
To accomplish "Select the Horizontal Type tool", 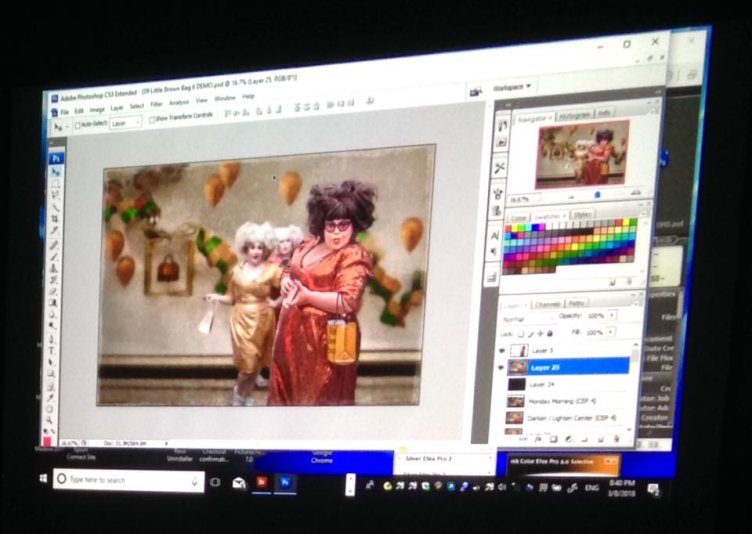I will point(52,351).
